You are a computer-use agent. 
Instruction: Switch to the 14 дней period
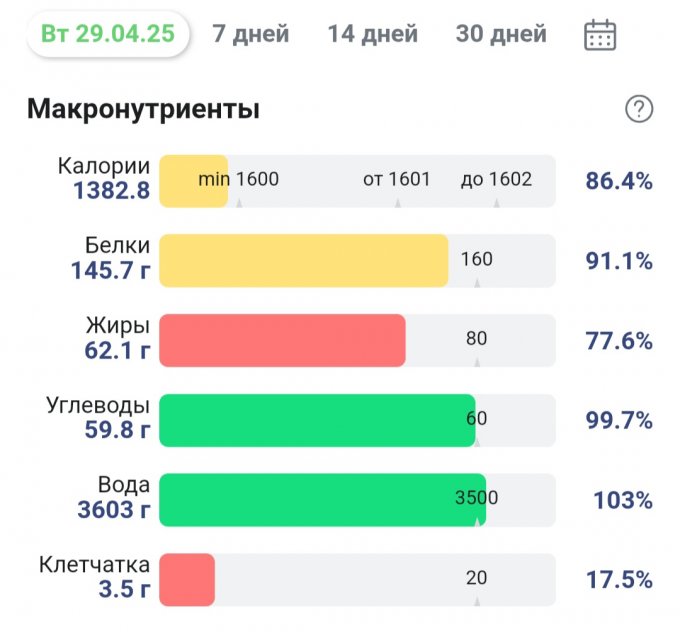(x=372, y=34)
